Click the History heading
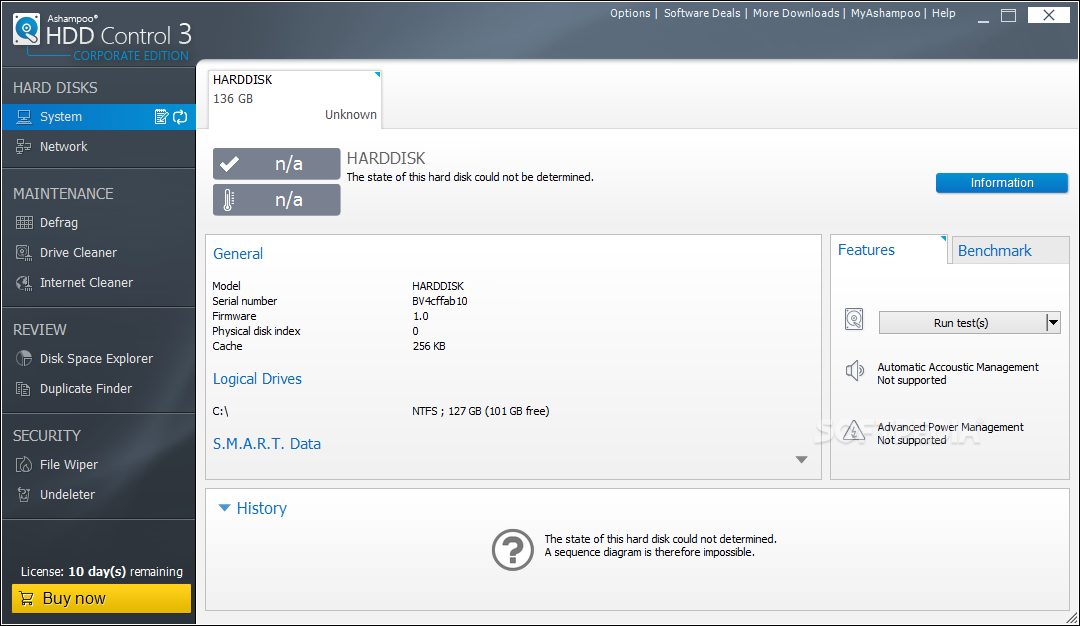Viewport: 1080px width, 626px height. (261, 508)
